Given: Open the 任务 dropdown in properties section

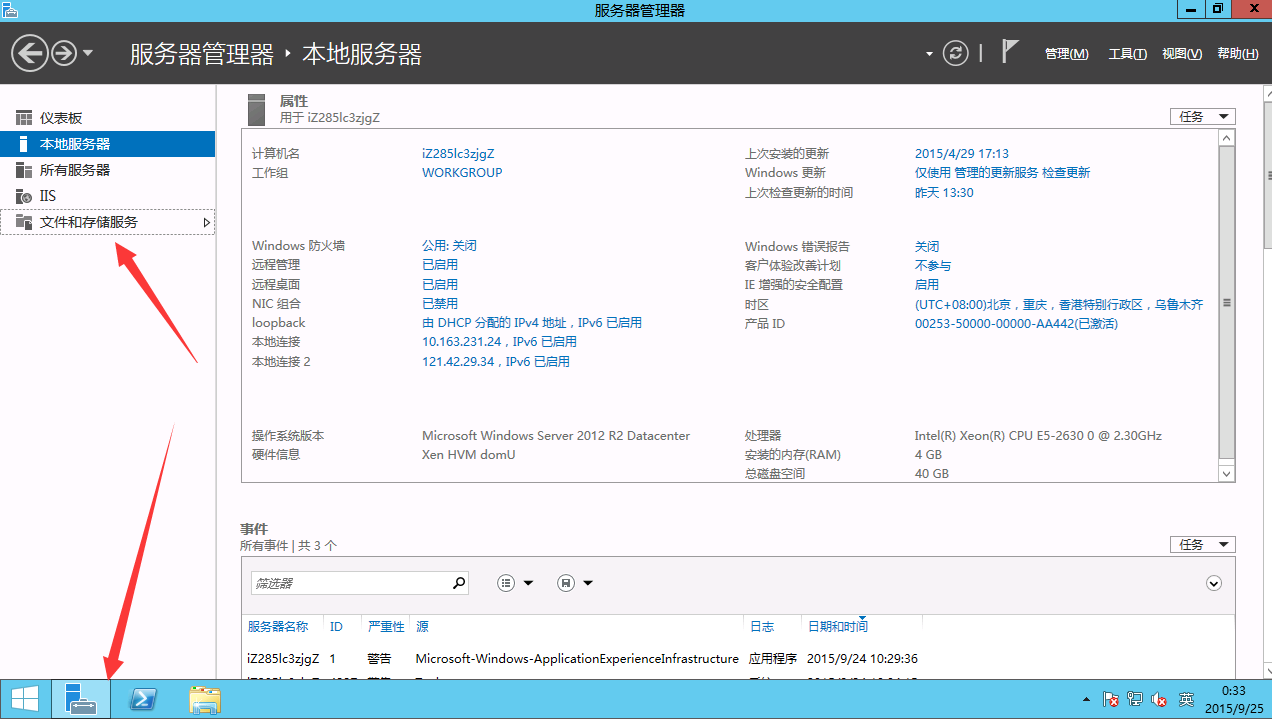Looking at the screenshot, I should pyautogui.click(x=1202, y=117).
